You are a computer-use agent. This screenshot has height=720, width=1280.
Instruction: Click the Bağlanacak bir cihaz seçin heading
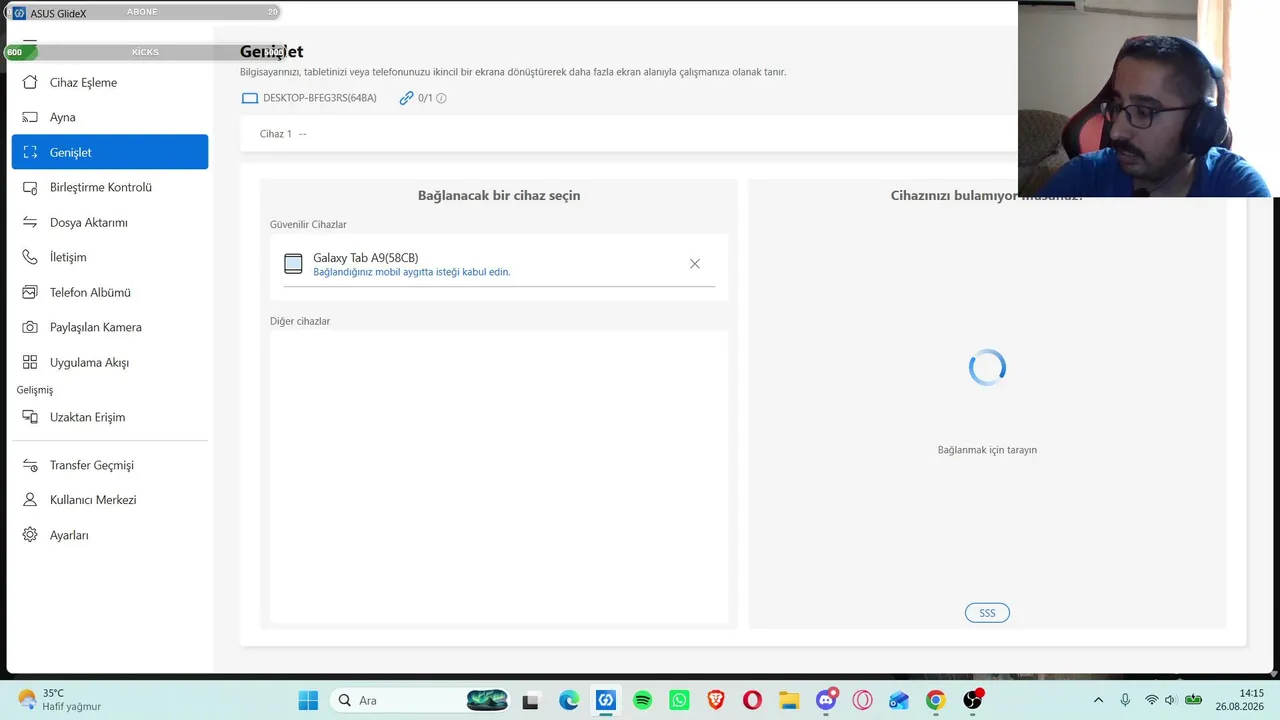pyautogui.click(x=499, y=196)
